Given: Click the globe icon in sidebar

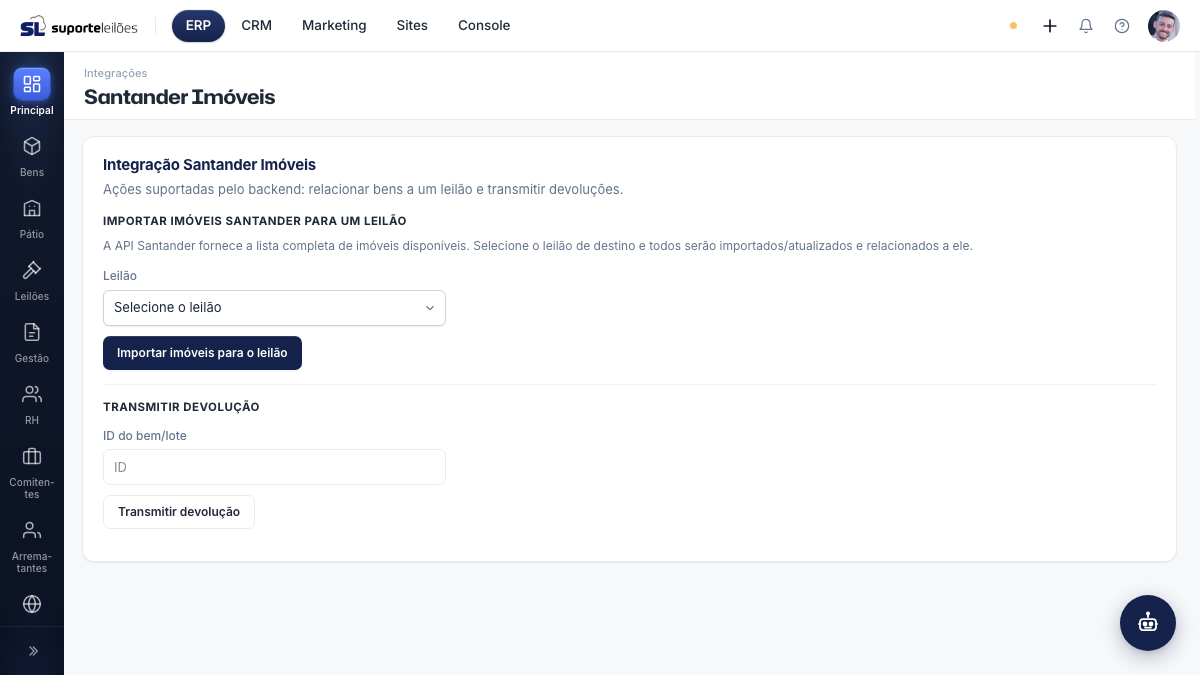Looking at the screenshot, I should (32, 604).
